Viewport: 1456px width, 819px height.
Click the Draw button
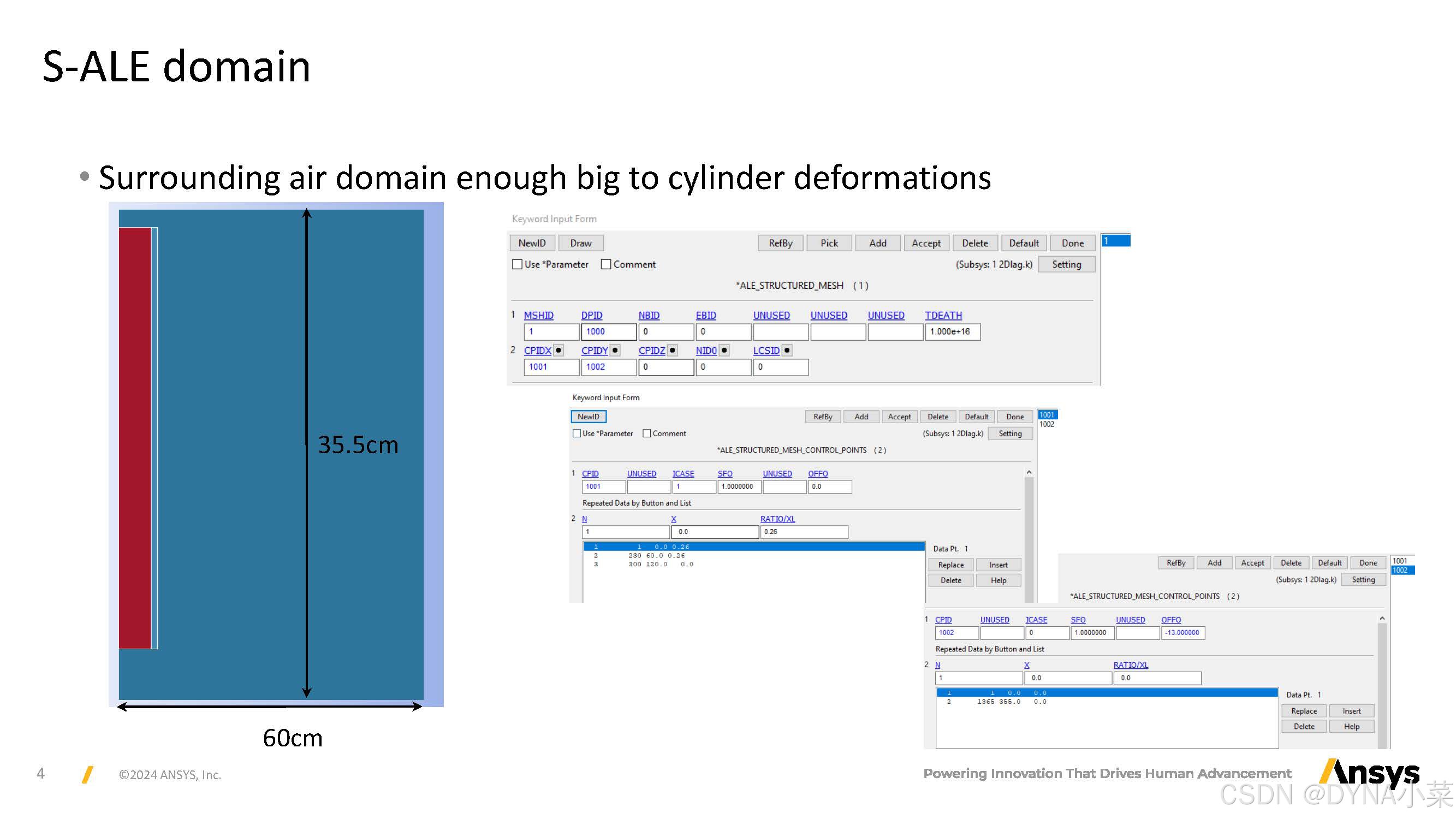coord(580,243)
